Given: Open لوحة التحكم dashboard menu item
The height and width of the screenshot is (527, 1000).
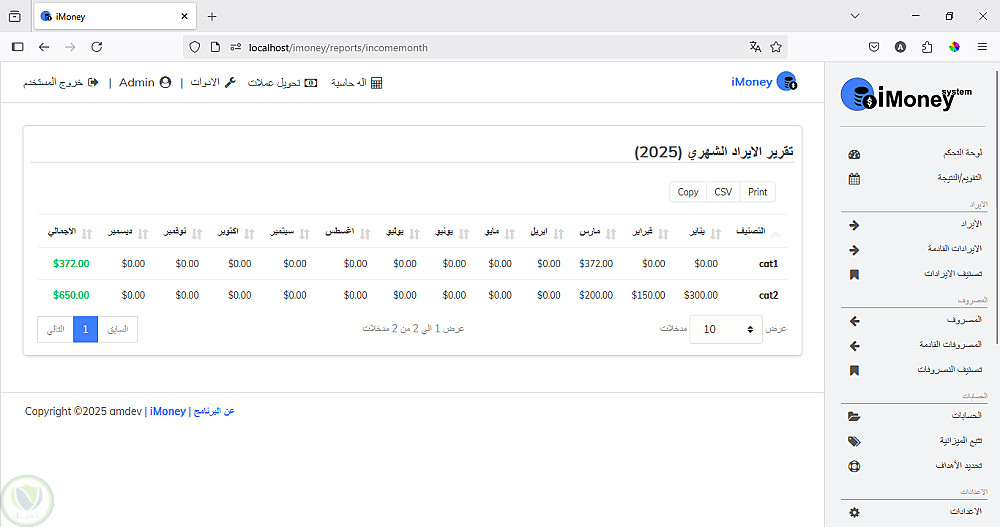Looking at the screenshot, I should (963, 153).
